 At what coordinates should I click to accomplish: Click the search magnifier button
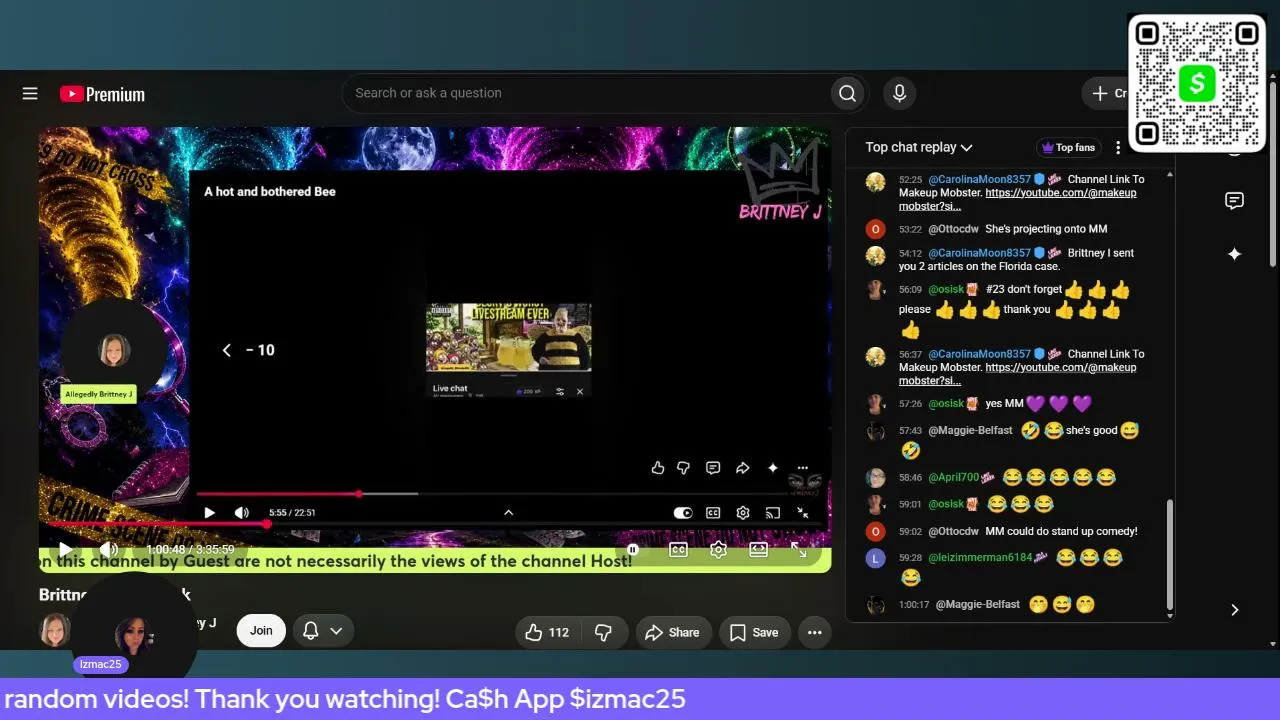pyautogui.click(x=847, y=93)
